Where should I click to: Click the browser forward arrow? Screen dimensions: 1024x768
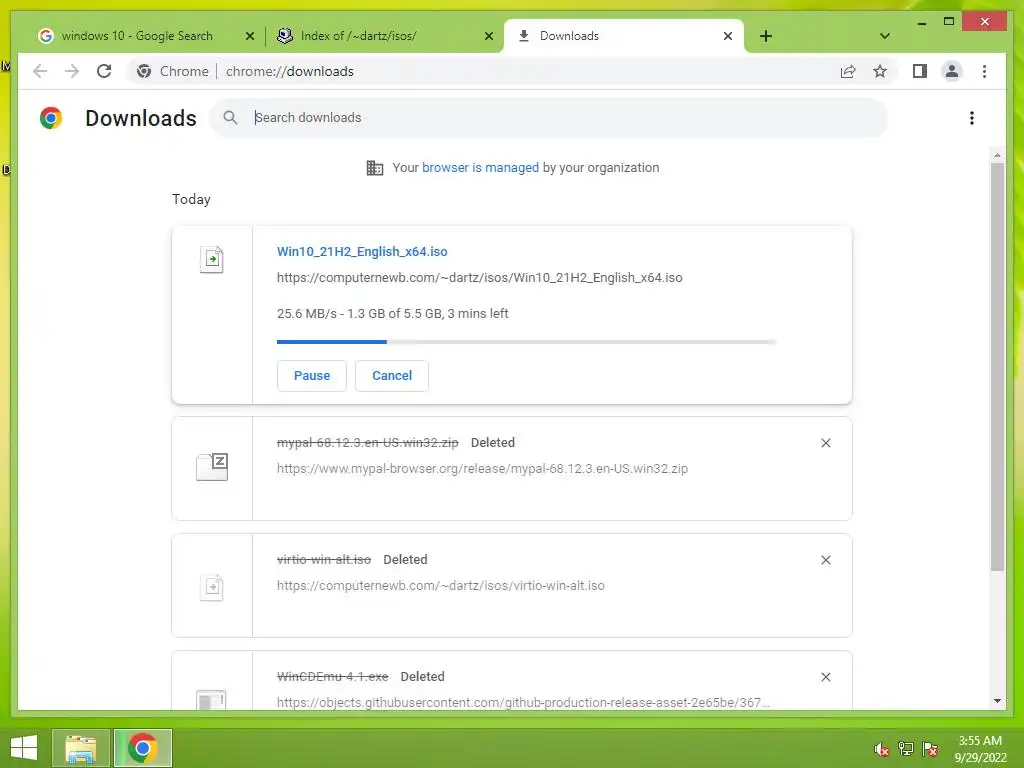pos(72,71)
